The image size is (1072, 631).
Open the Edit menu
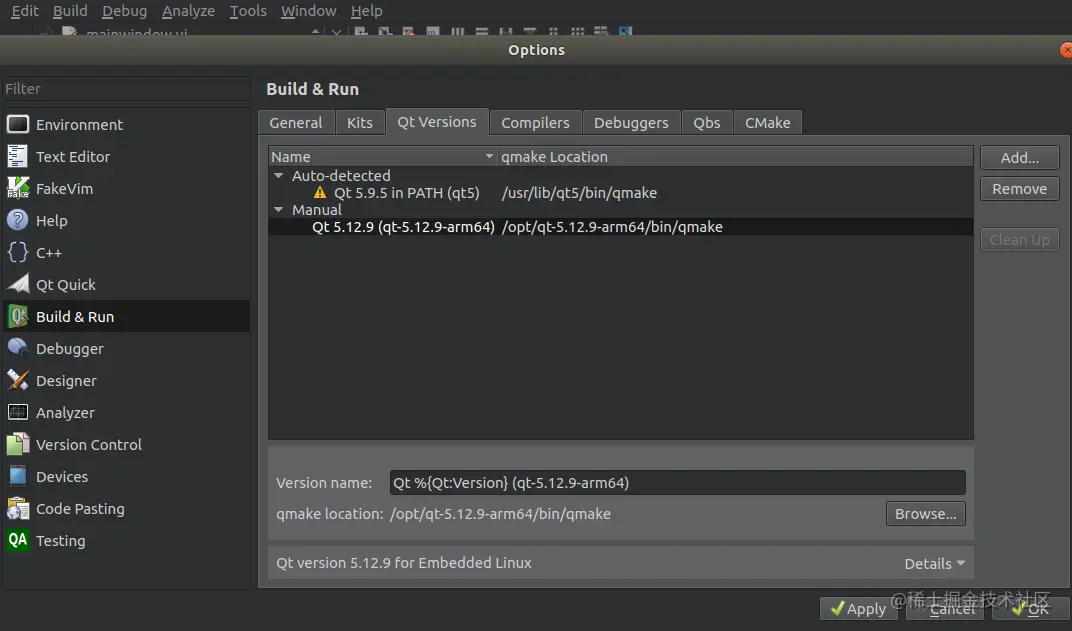(x=25, y=11)
